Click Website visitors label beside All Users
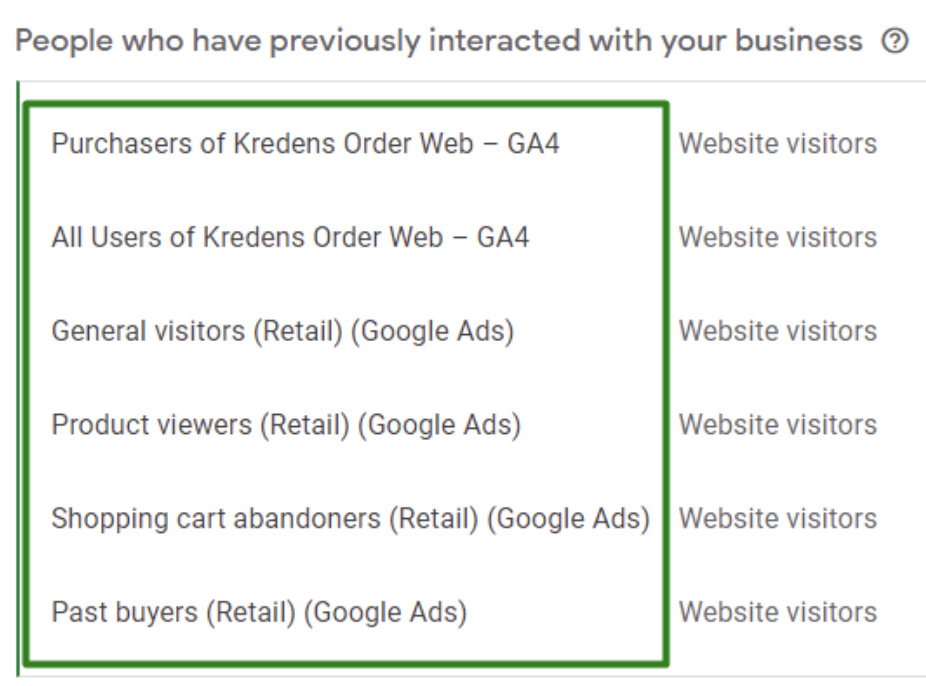Image resolution: width=926 pixels, height=686 pixels. pyautogui.click(x=778, y=238)
